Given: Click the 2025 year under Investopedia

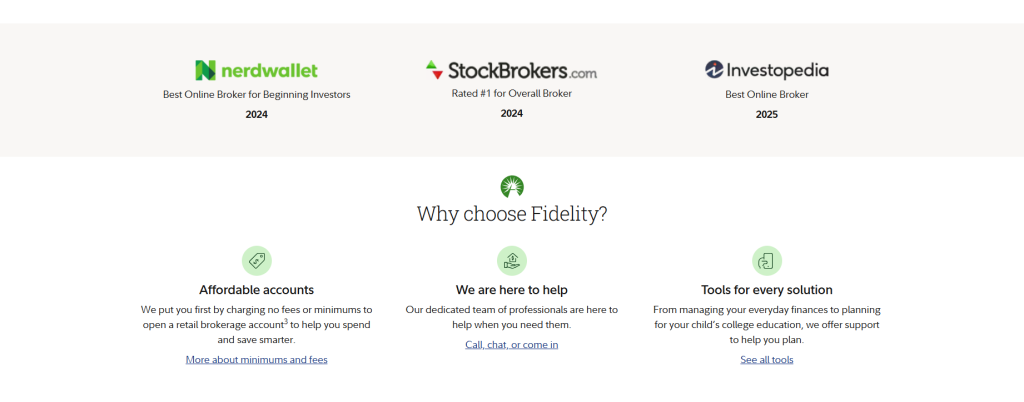Looking at the screenshot, I should point(767,115).
